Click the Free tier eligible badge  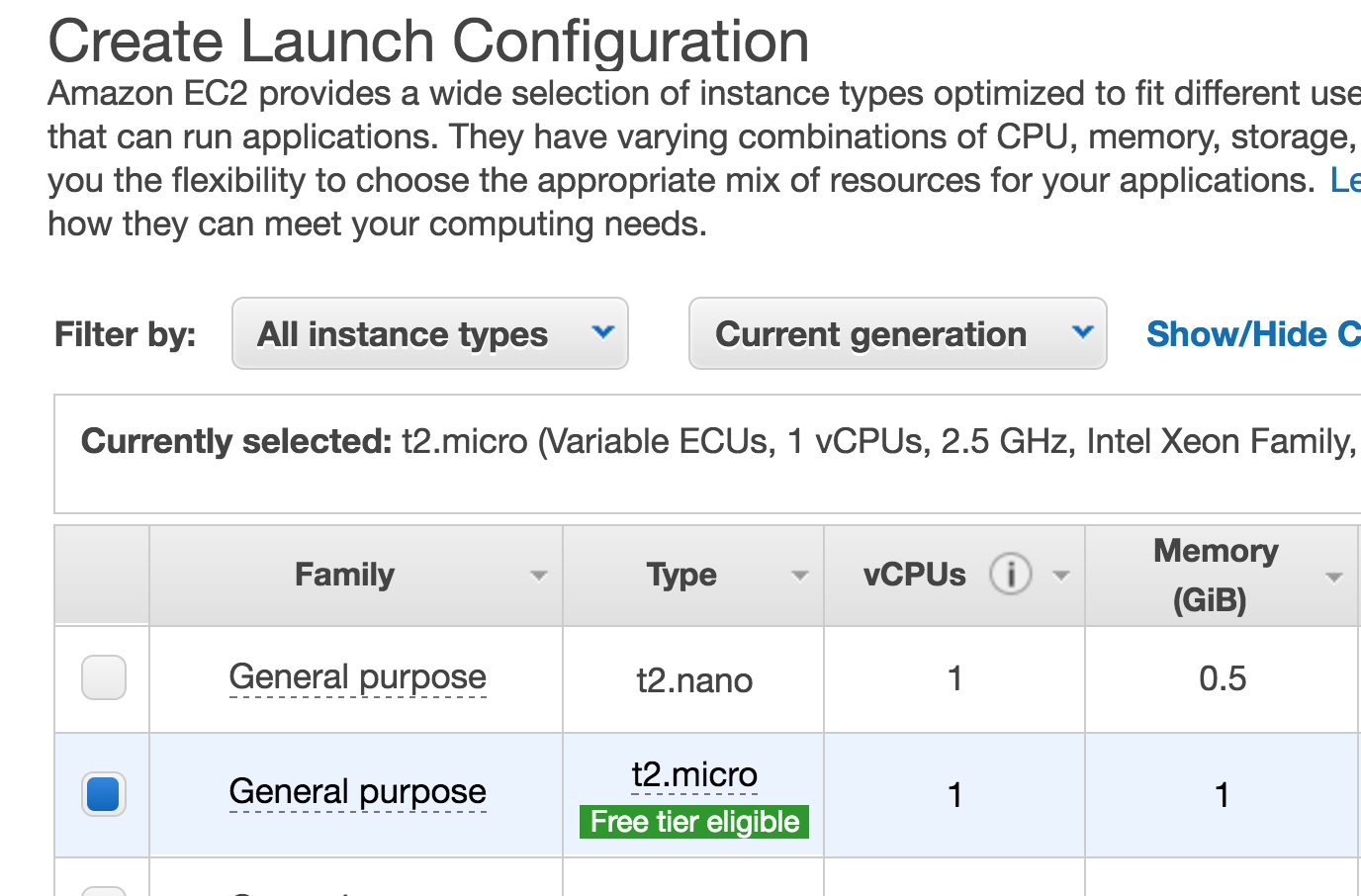694,822
